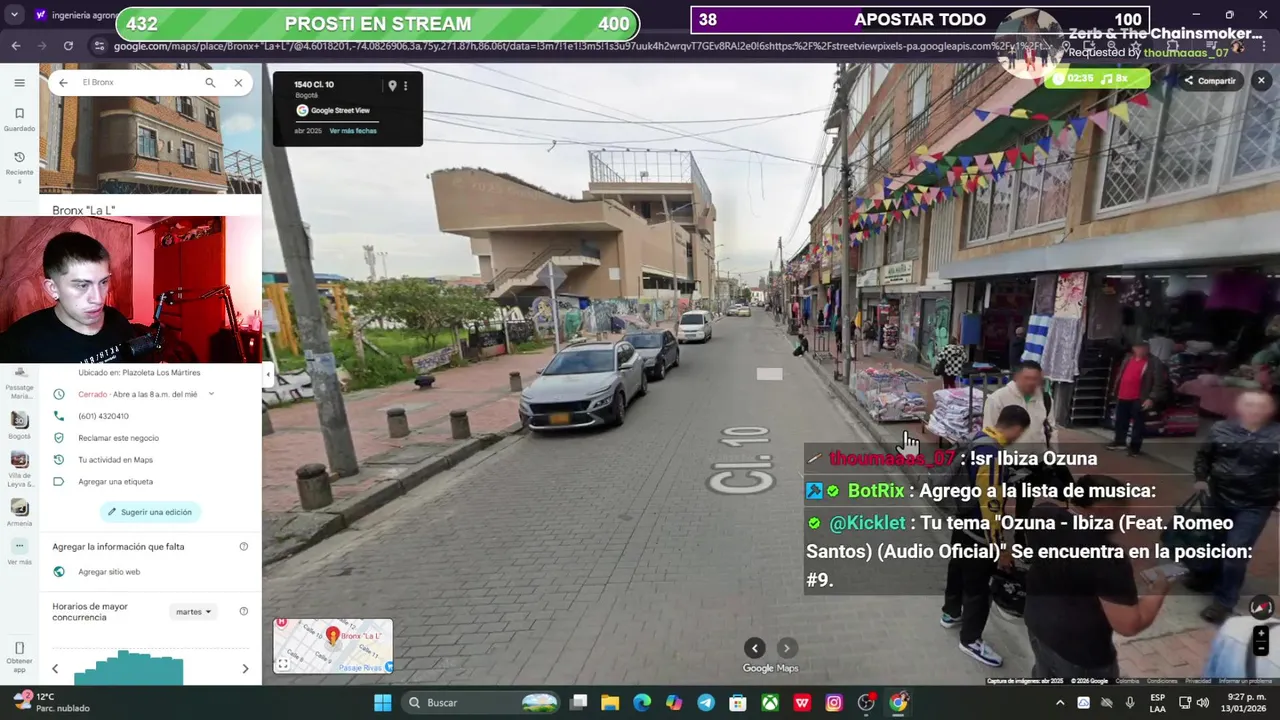Show next day in popularity chart
This screenshot has height=720, width=1280.
(245, 669)
